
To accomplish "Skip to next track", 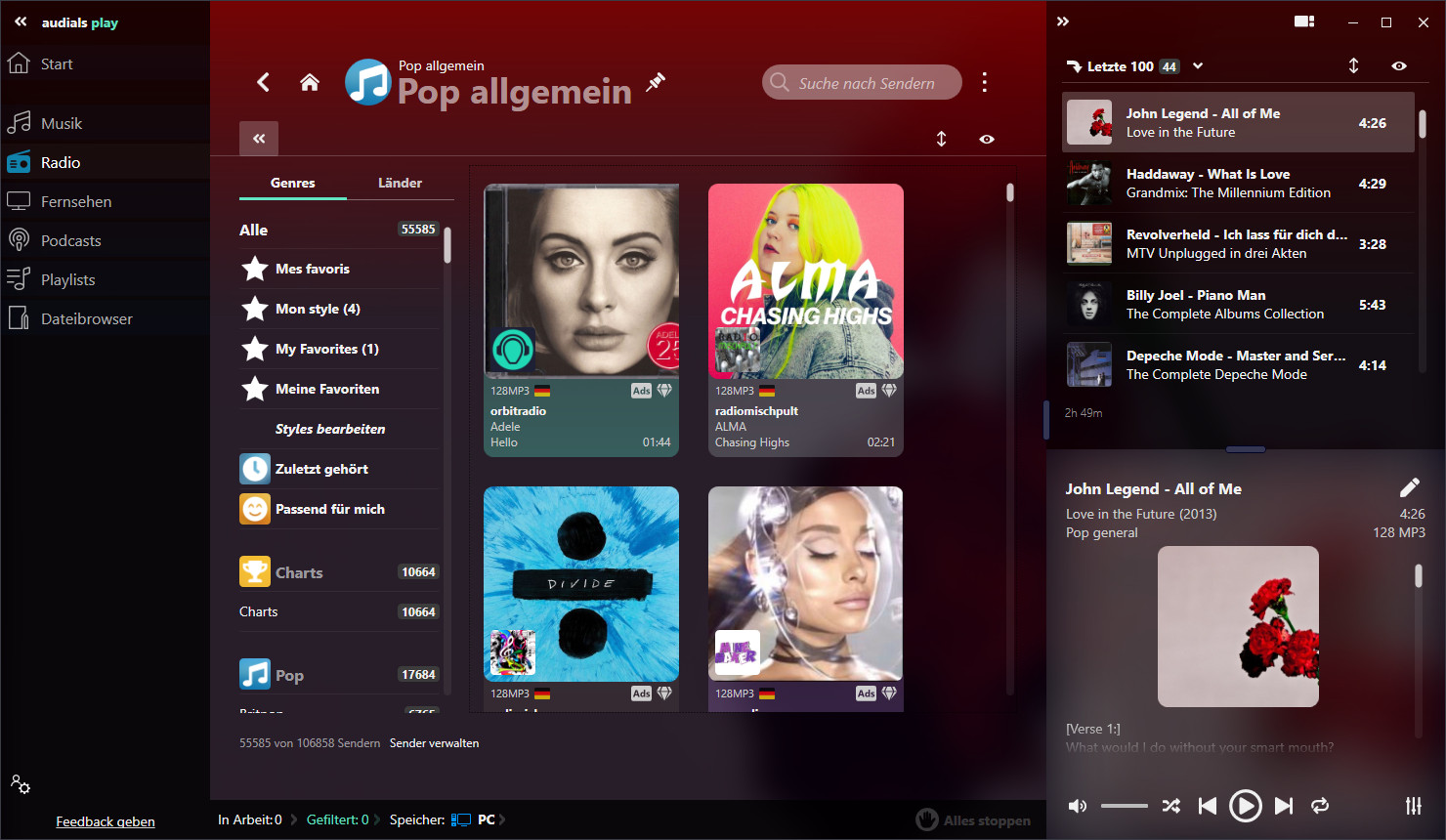I will pyautogui.click(x=1284, y=806).
